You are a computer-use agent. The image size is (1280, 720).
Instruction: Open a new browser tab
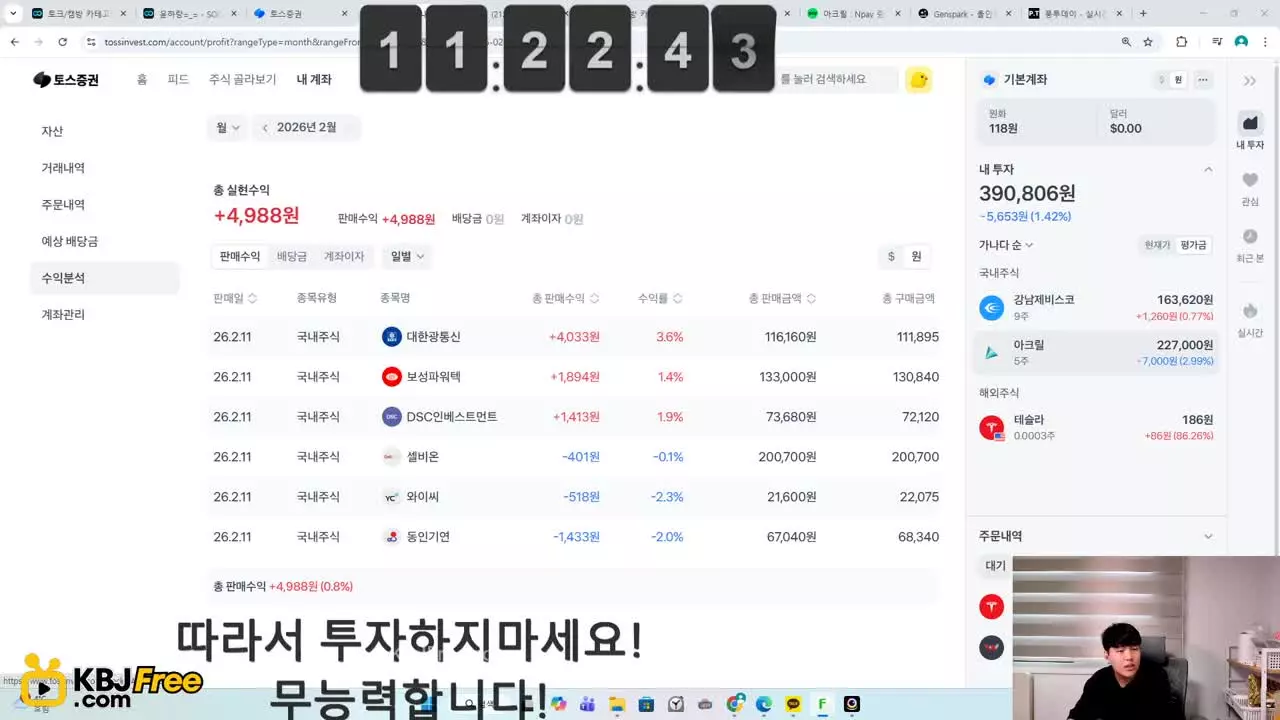(x=1143, y=14)
